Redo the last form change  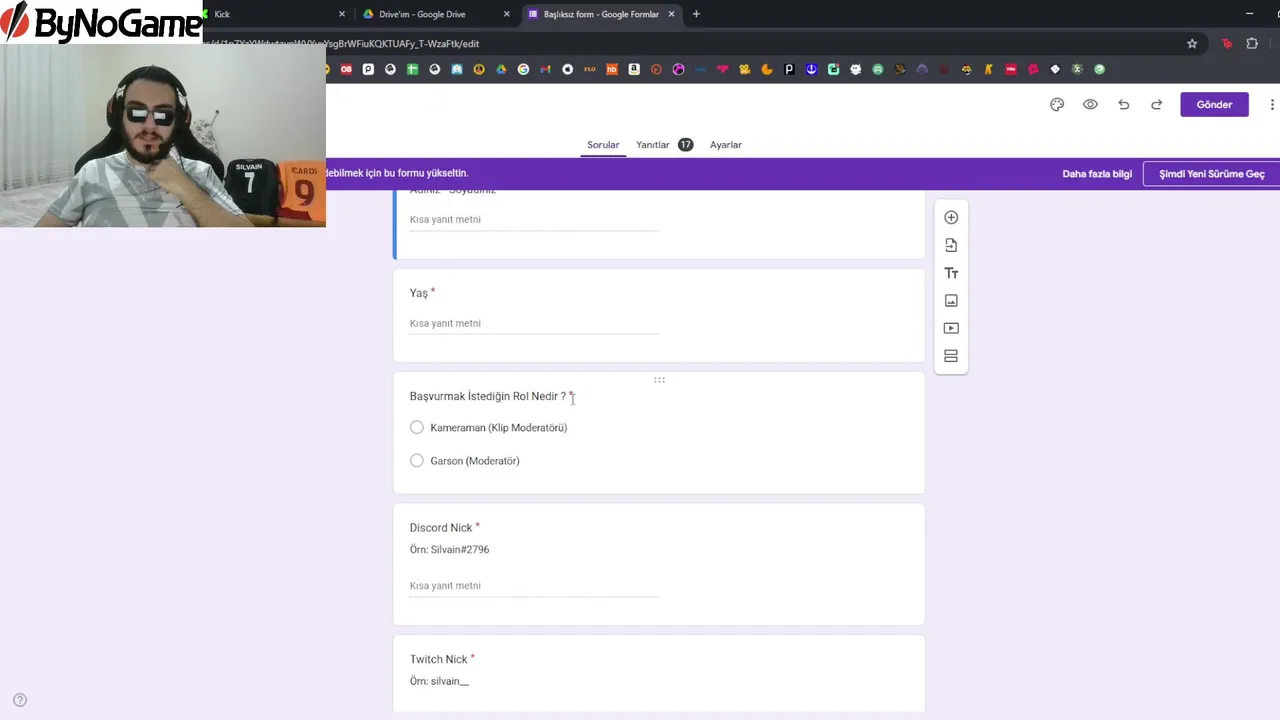1157,104
